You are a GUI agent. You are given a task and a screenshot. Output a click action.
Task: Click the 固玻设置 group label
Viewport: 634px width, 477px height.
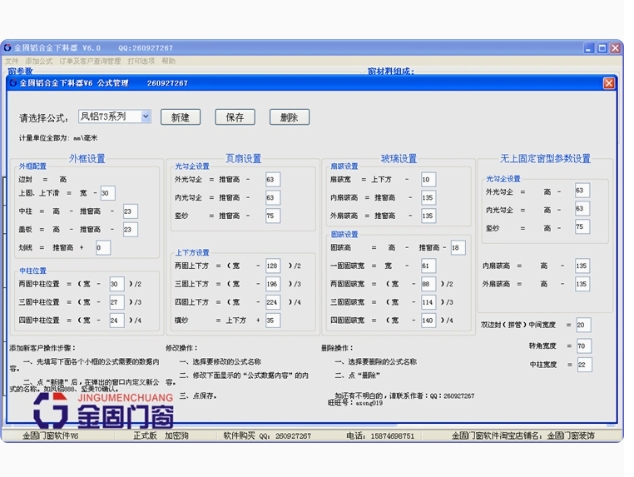tap(344, 234)
